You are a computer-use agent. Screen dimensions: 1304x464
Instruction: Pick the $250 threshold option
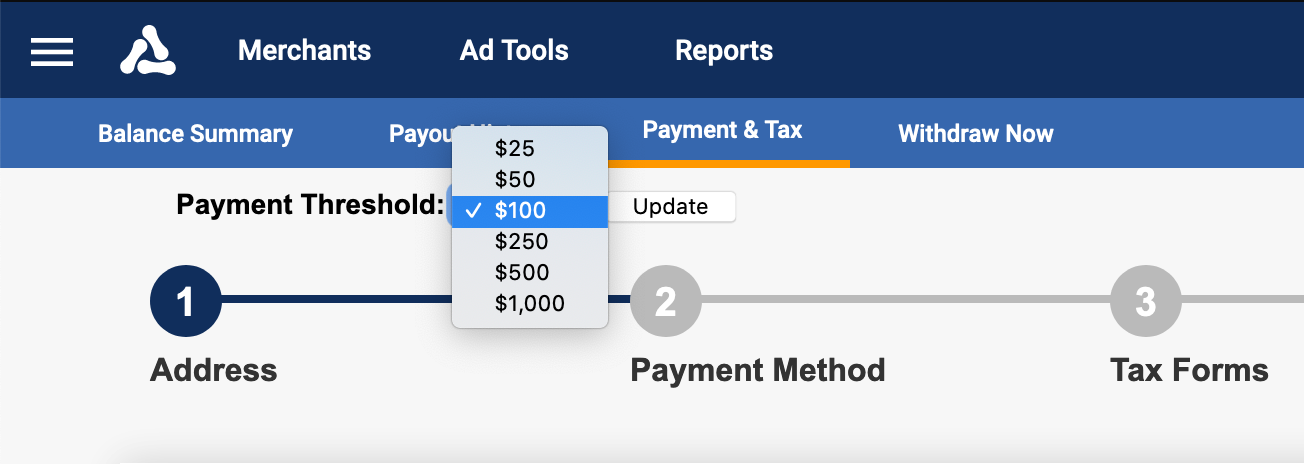tap(530, 242)
